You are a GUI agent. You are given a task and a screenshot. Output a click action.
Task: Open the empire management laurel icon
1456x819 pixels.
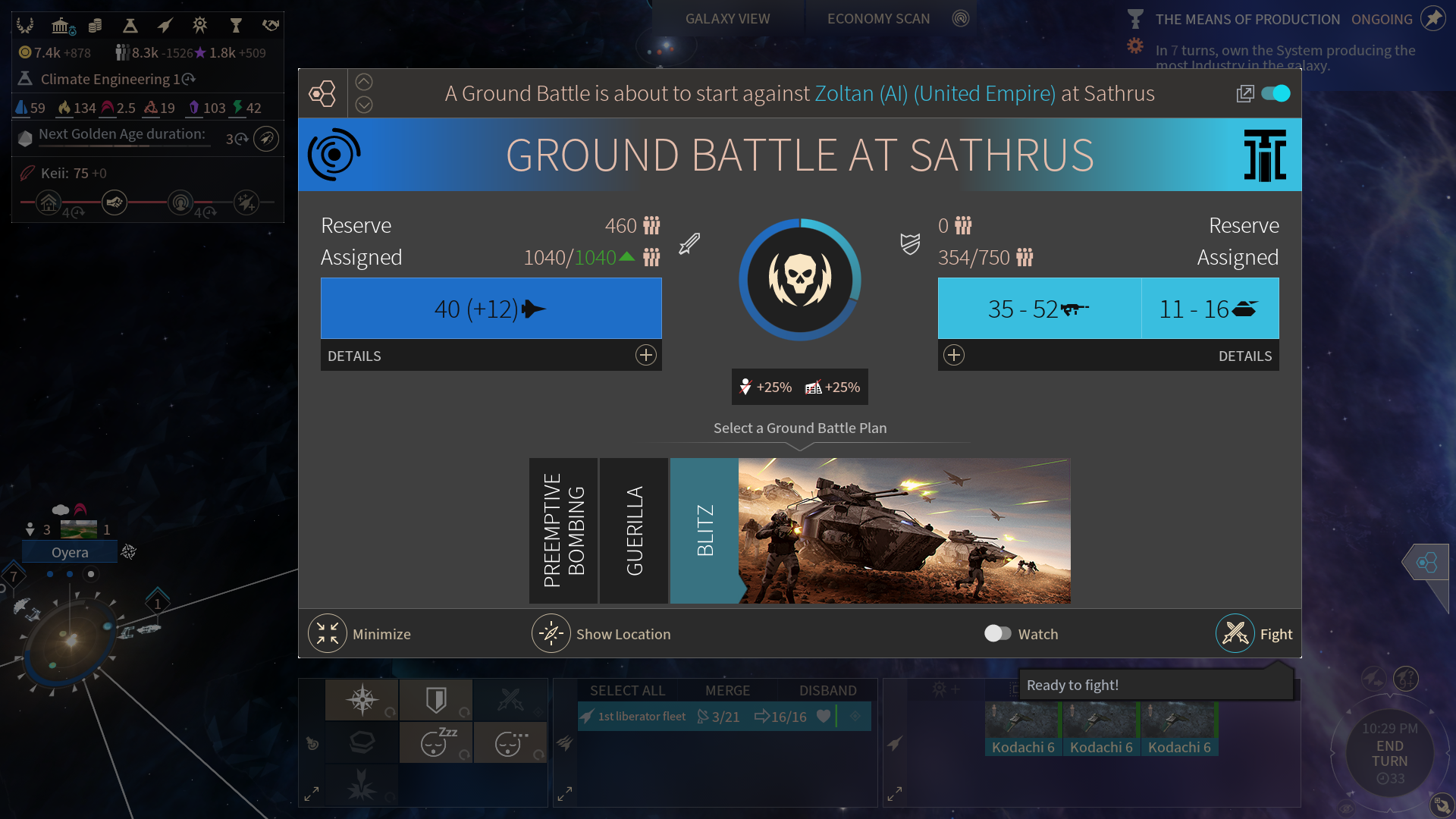point(25,26)
